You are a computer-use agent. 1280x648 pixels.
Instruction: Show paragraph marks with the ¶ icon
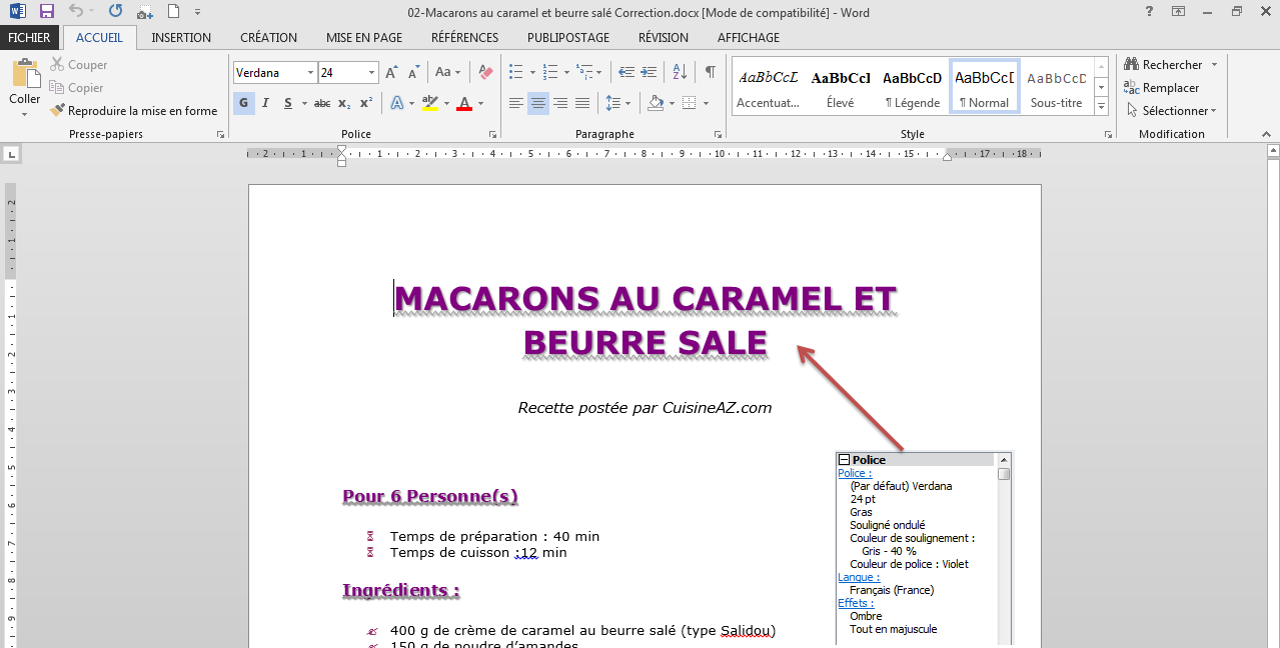click(709, 72)
